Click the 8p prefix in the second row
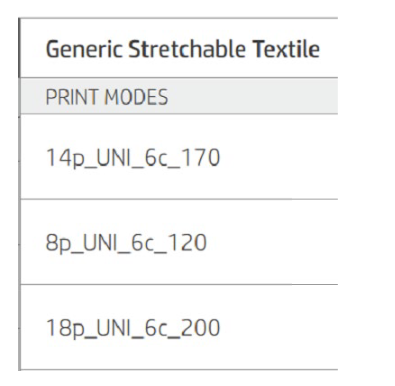The image size is (395, 386). (x=57, y=243)
